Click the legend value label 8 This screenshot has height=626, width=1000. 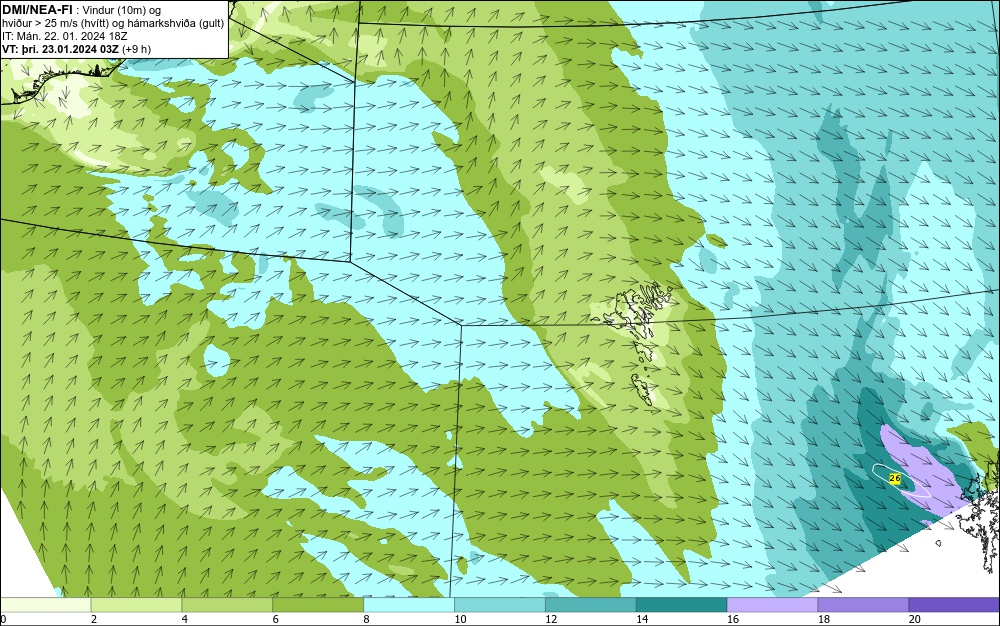366,619
